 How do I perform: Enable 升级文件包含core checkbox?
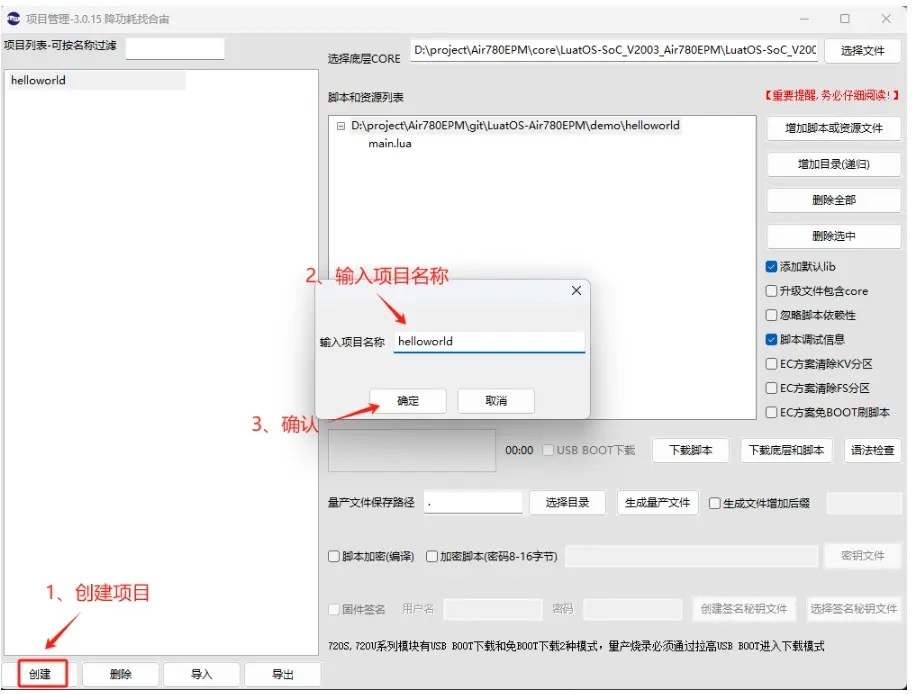771,291
